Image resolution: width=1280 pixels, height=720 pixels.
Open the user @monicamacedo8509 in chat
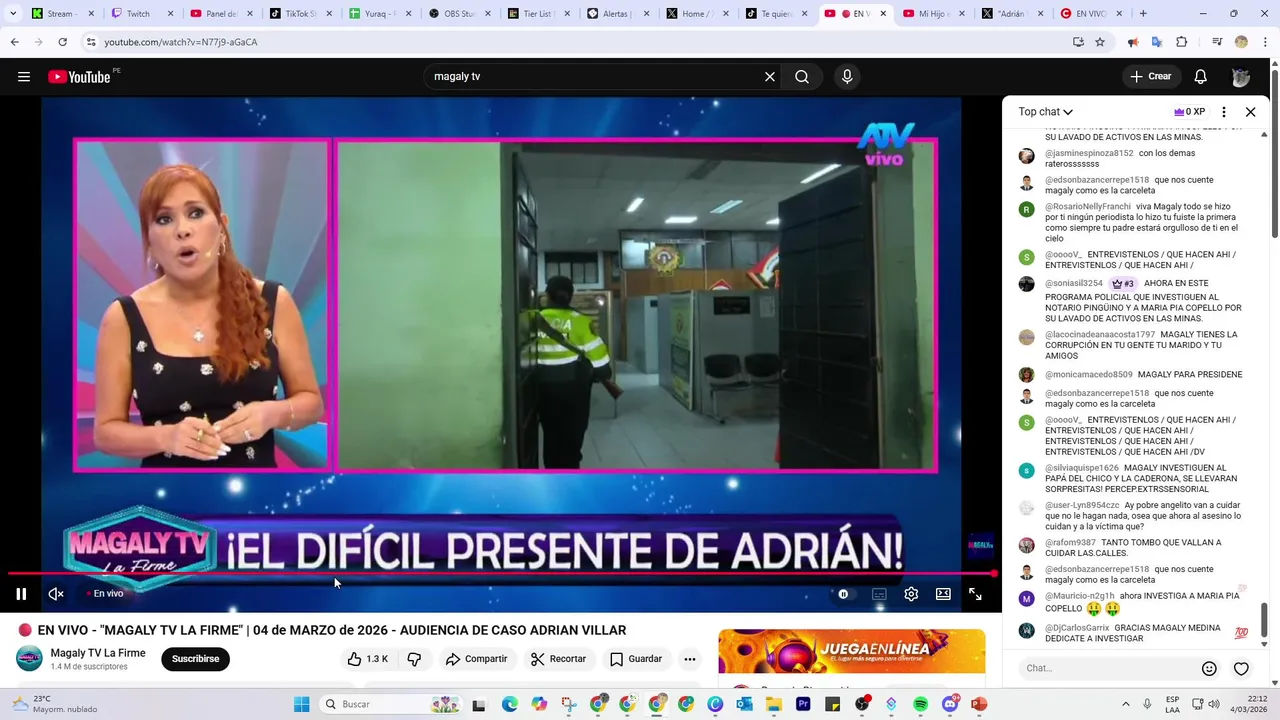click(x=1089, y=375)
